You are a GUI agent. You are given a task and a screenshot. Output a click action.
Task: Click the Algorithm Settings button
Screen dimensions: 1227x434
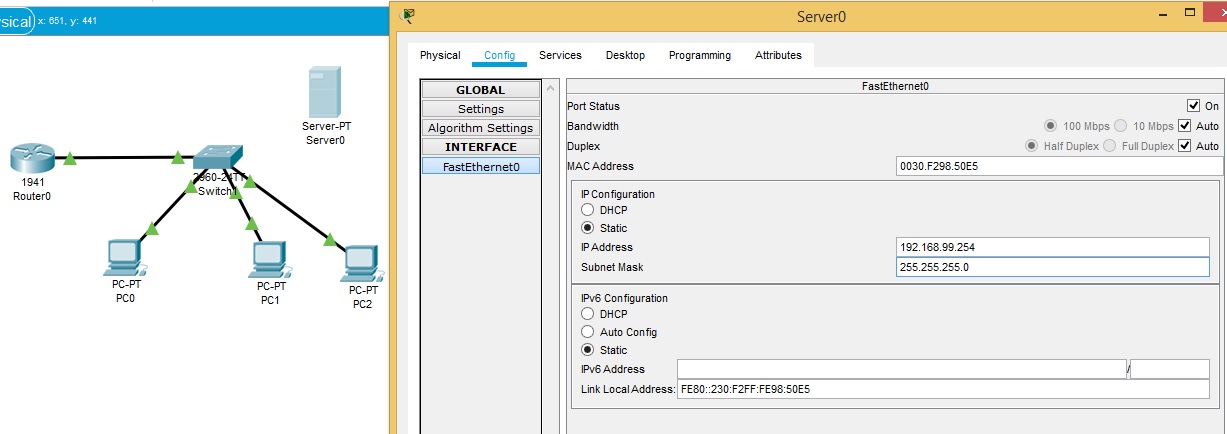click(481, 128)
